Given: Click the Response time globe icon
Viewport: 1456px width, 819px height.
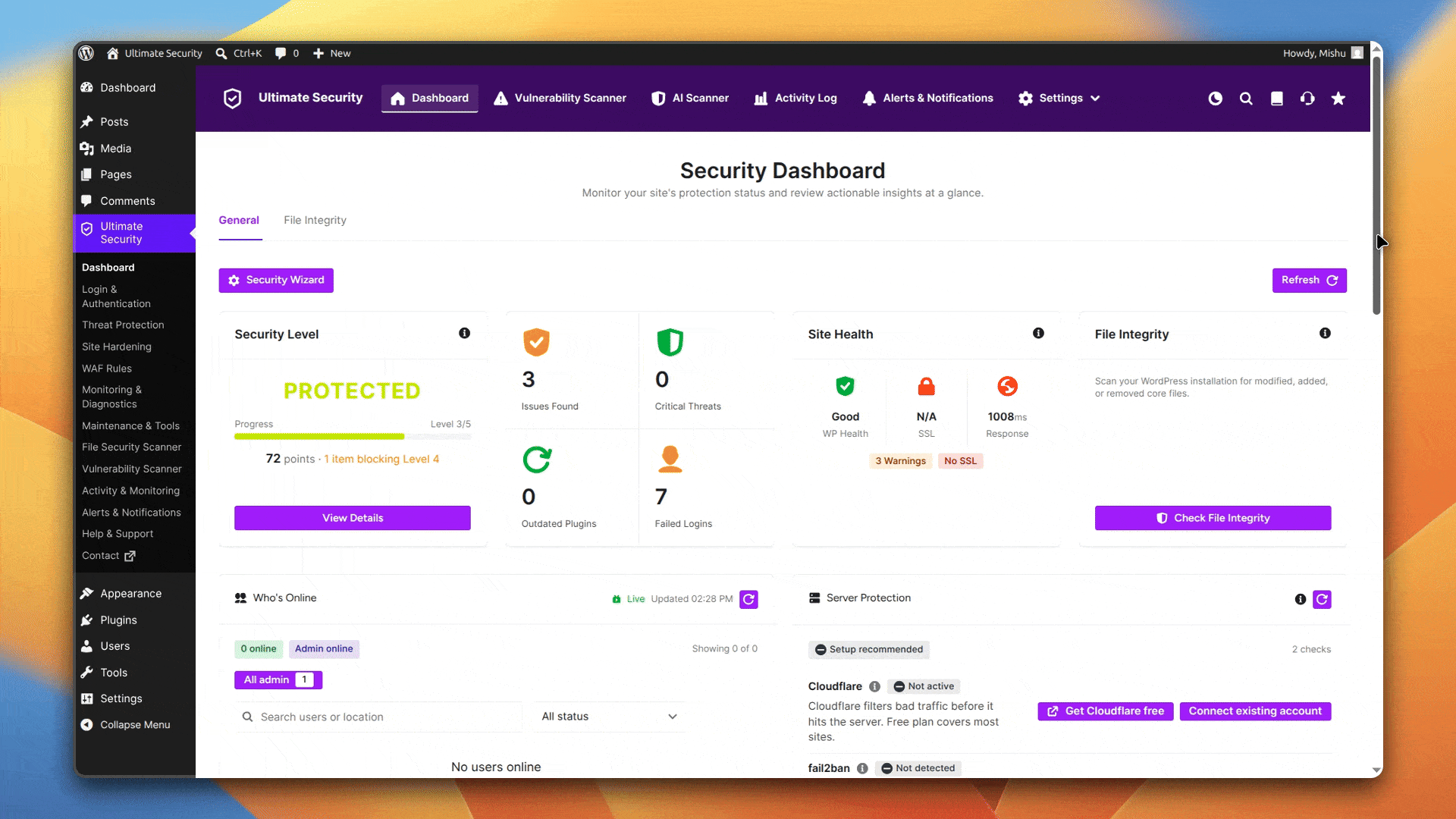Looking at the screenshot, I should pyautogui.click(x=1007, y=386).
